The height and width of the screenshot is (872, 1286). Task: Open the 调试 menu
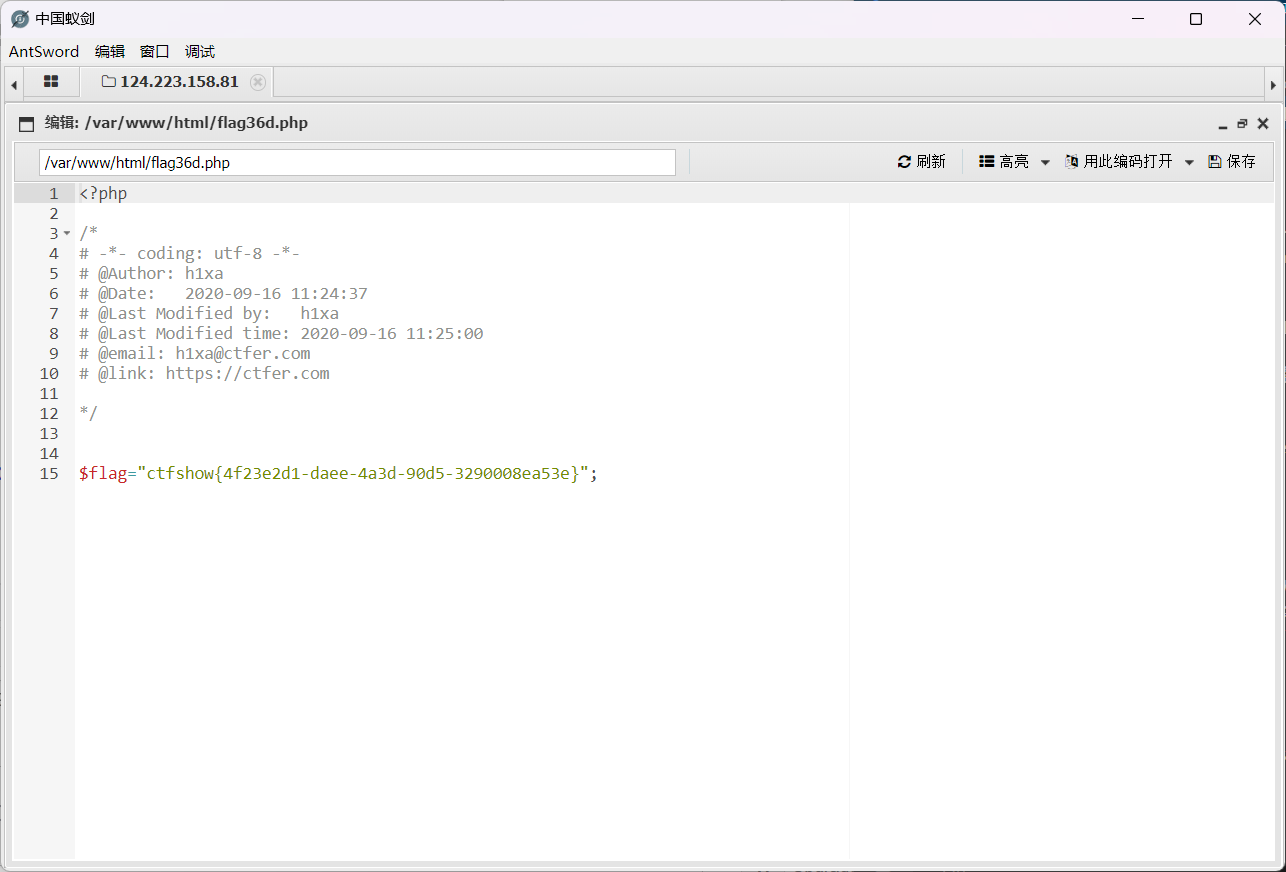point(200,52)
